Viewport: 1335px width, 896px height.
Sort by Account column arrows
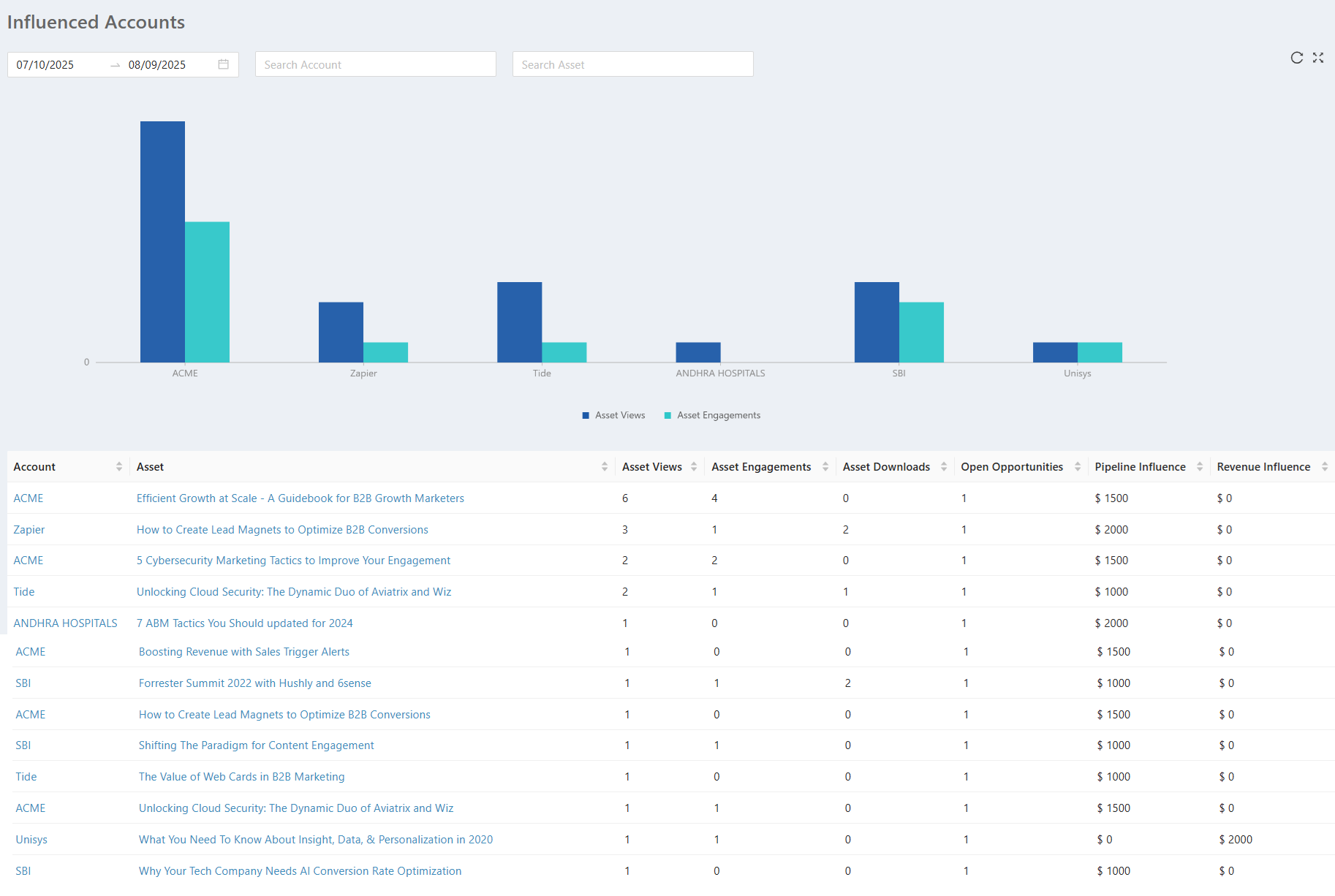click(119, 467)
